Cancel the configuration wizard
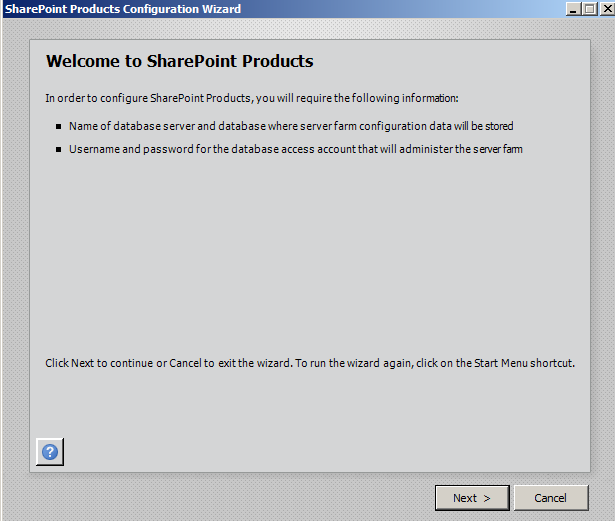The image size is (615, 521). tap(550, 498)
